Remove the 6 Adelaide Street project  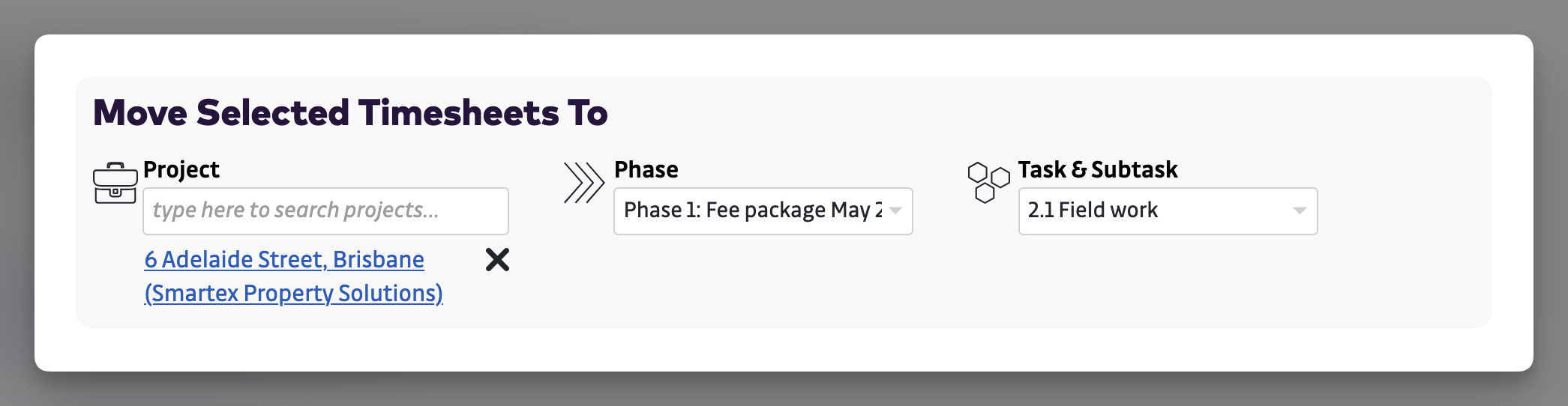click(497, 260)
